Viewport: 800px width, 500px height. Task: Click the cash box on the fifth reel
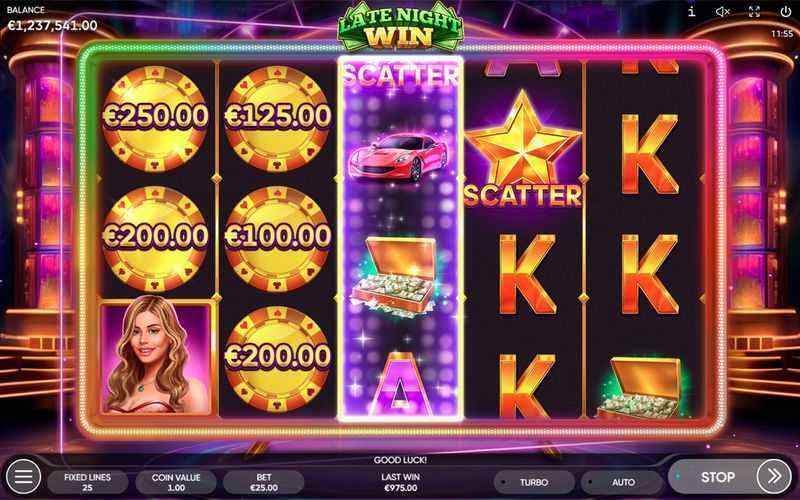coord(643,388)
